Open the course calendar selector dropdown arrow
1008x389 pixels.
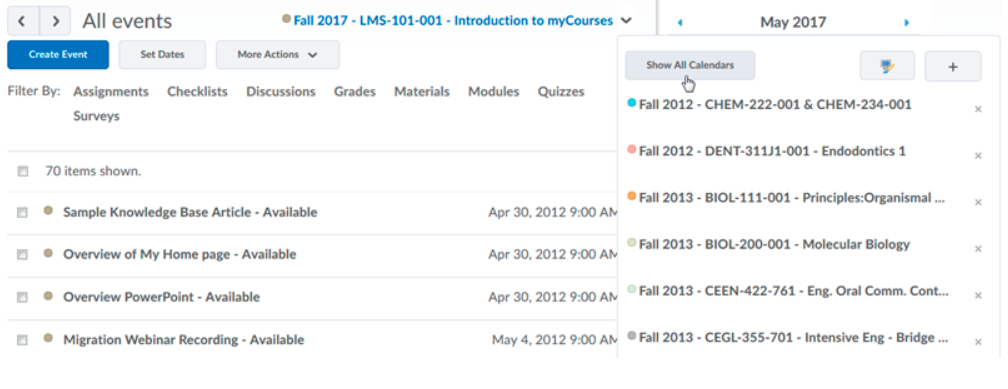coord(627,21)
